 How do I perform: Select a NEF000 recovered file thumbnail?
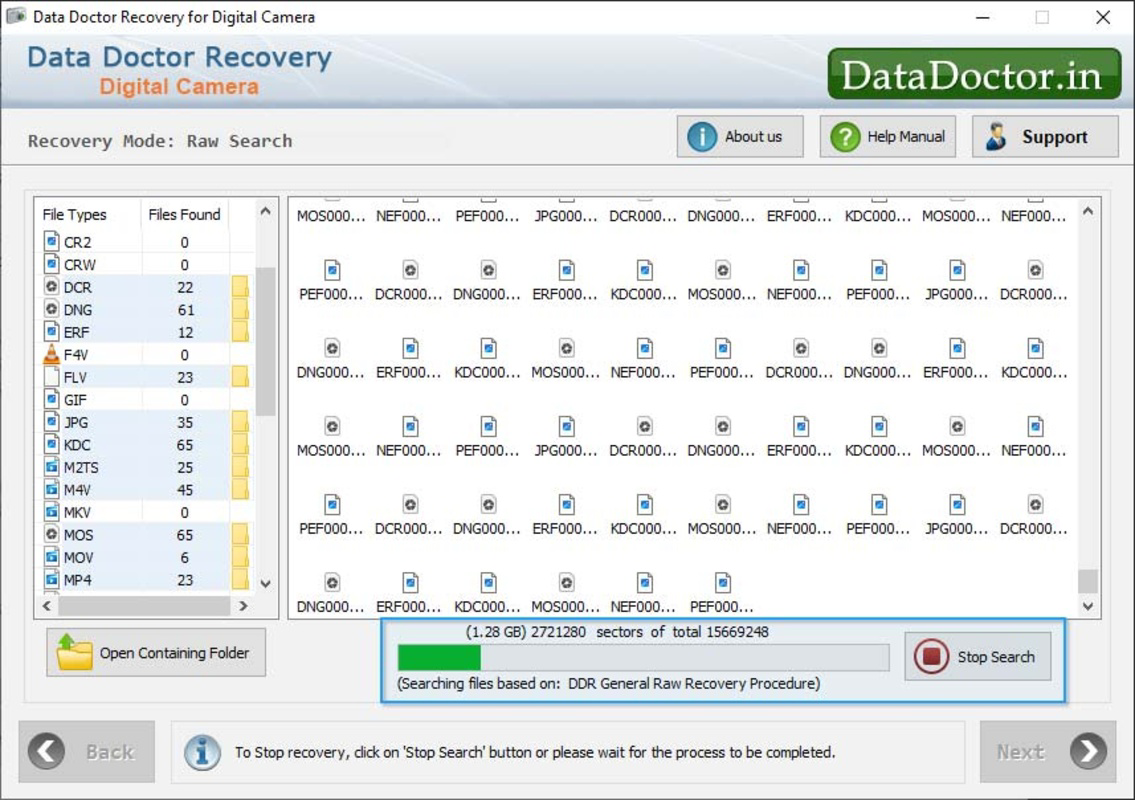(408, 428)
